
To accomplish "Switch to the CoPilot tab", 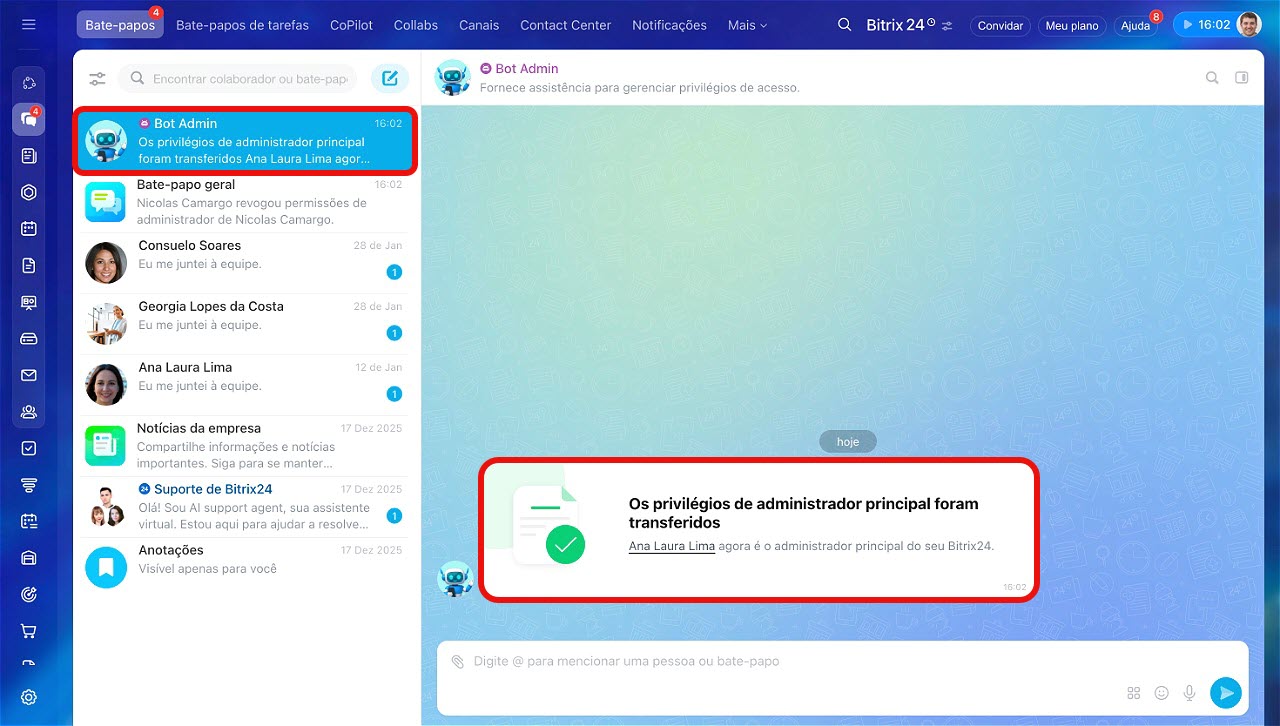I will click(351, 25).
